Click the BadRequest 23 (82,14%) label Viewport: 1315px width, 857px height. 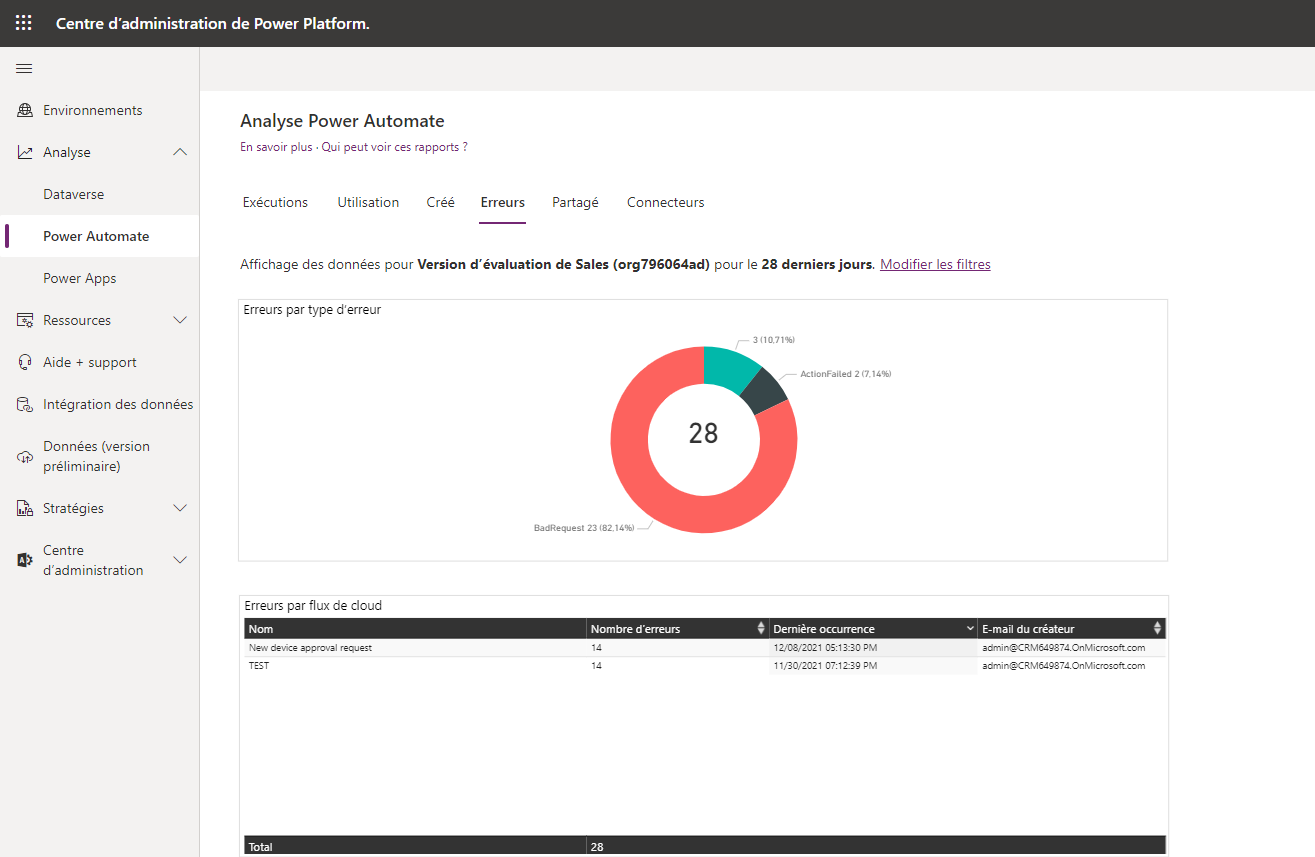pyautogui.click(x=583, y=527)
